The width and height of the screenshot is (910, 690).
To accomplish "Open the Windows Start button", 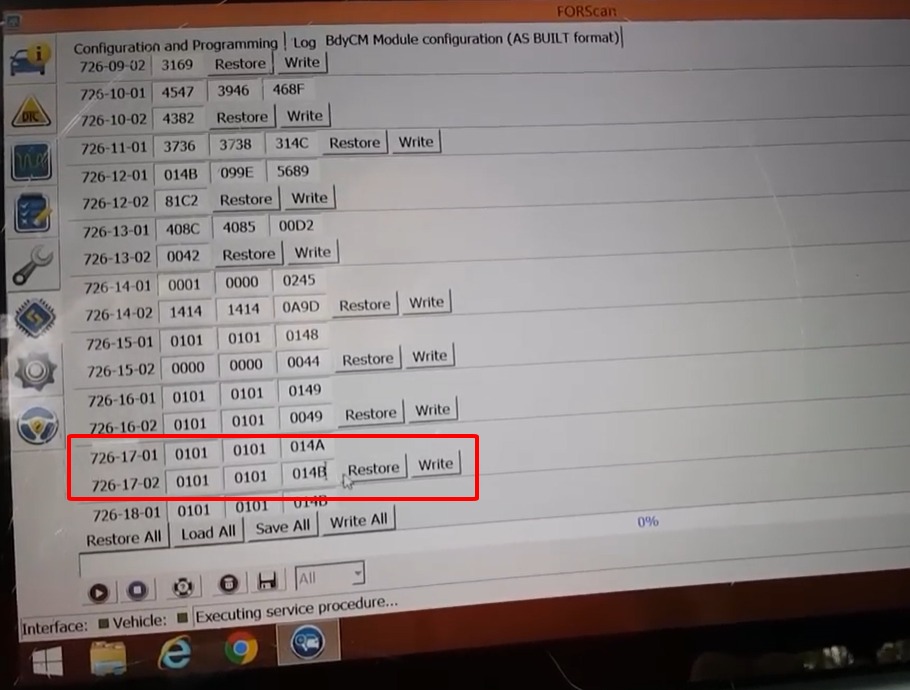I will click(x=48, y=662).
